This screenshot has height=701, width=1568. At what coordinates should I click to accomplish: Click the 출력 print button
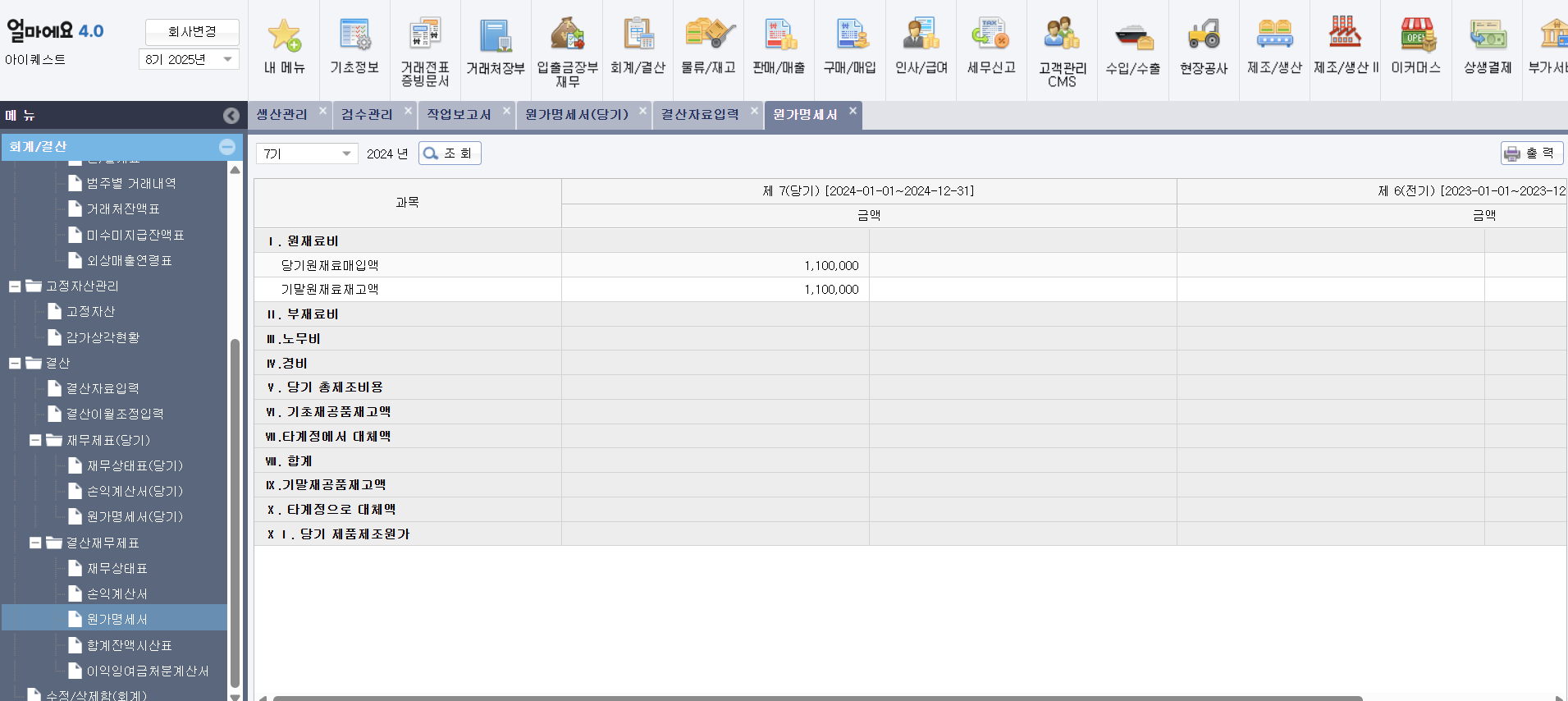pos(1532,153)
